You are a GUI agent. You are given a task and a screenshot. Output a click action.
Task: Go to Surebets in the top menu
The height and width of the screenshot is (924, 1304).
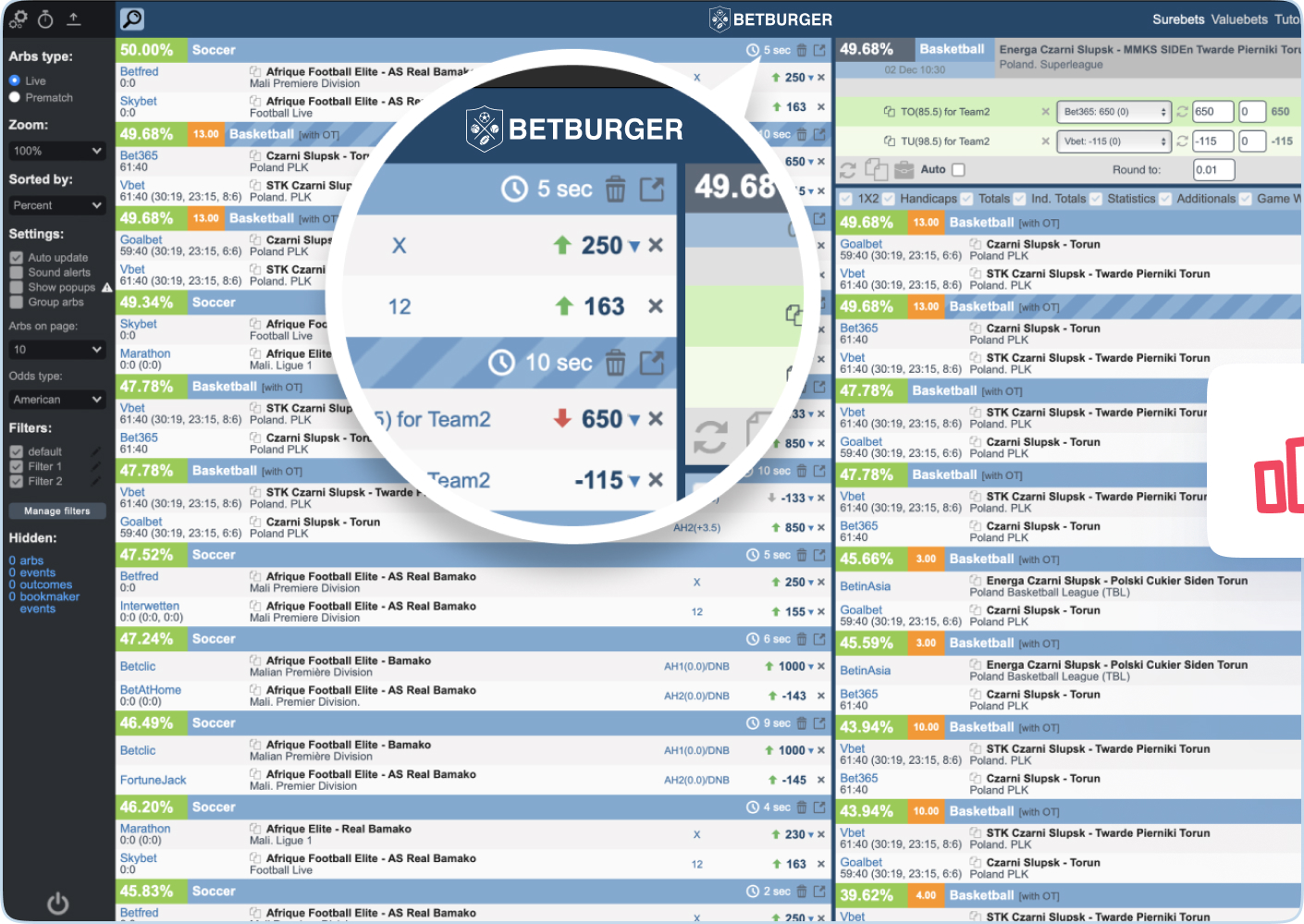pyautogui.click(x=1177, y=19)
